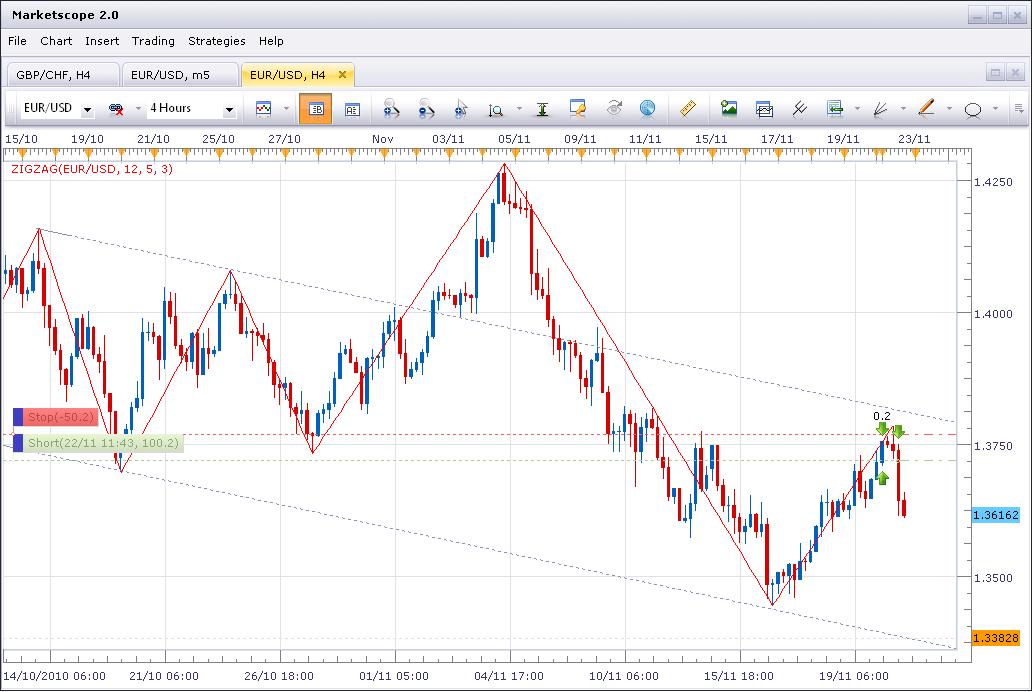1034x692 pixels.
Task: Toggle the greyed eye visibility icon
Action: (614, 108)
